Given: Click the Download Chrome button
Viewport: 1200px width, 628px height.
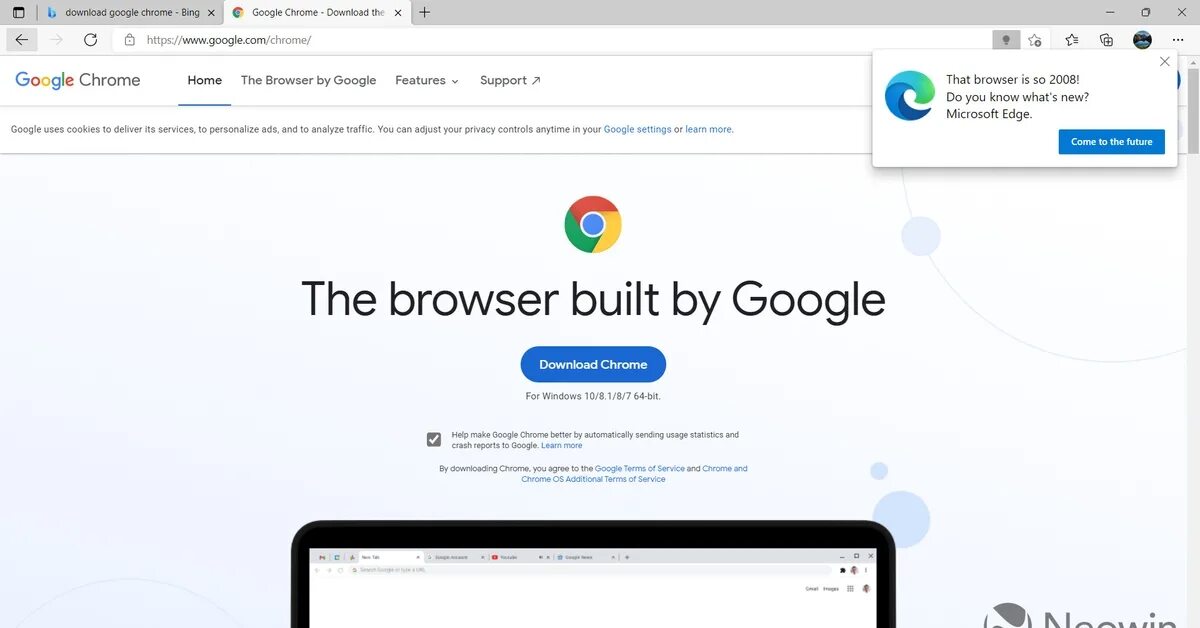Looking at the screenshot, I should pos(593,364).
